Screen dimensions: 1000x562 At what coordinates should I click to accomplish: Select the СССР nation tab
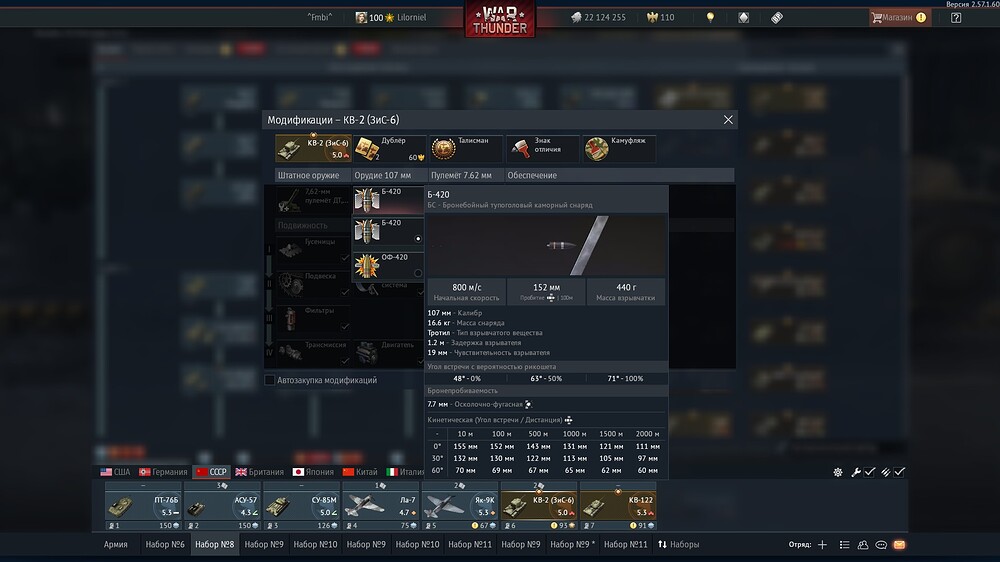click(212, 472)
